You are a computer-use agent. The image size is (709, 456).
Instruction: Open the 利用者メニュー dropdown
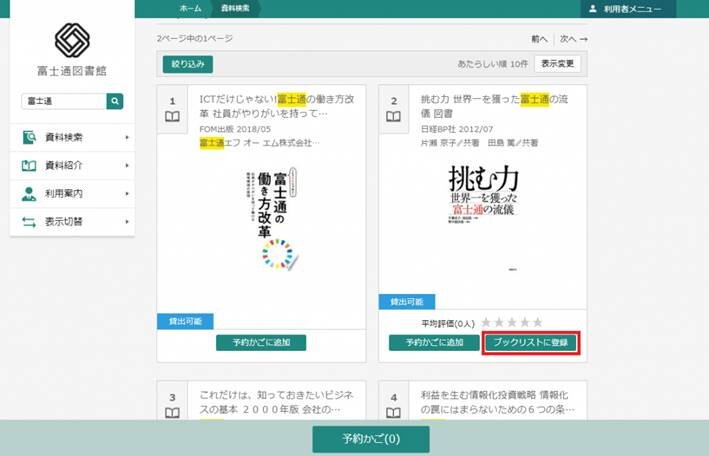[629, 9]
